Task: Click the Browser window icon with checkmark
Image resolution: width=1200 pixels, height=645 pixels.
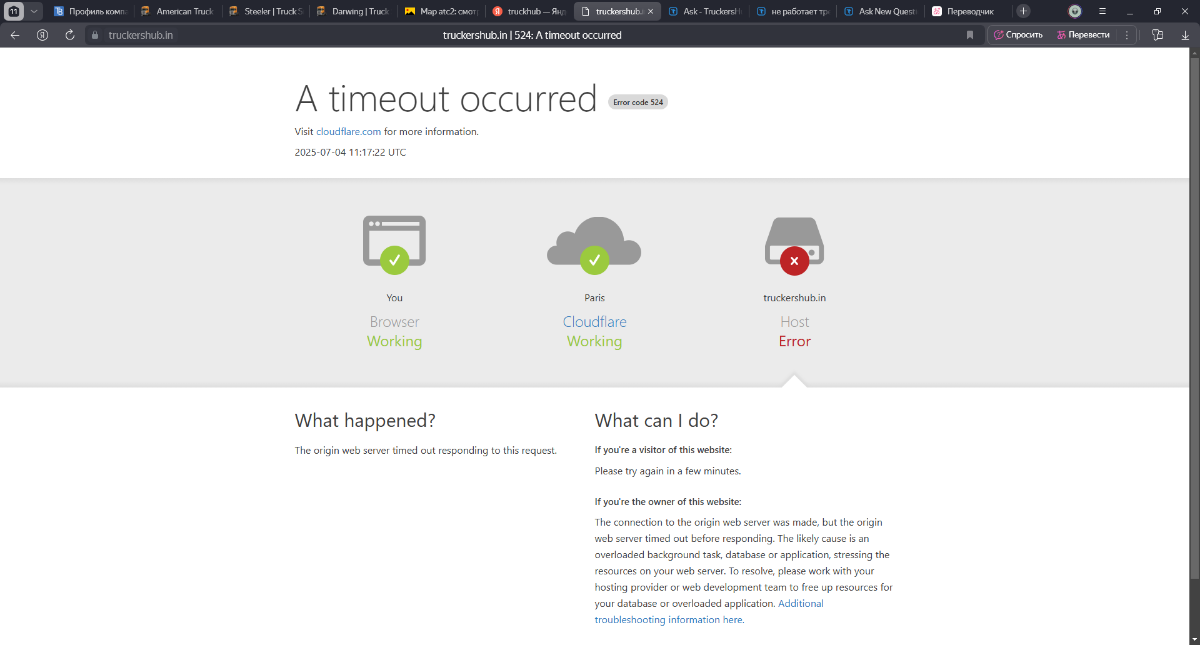Action: click(394, 245)
